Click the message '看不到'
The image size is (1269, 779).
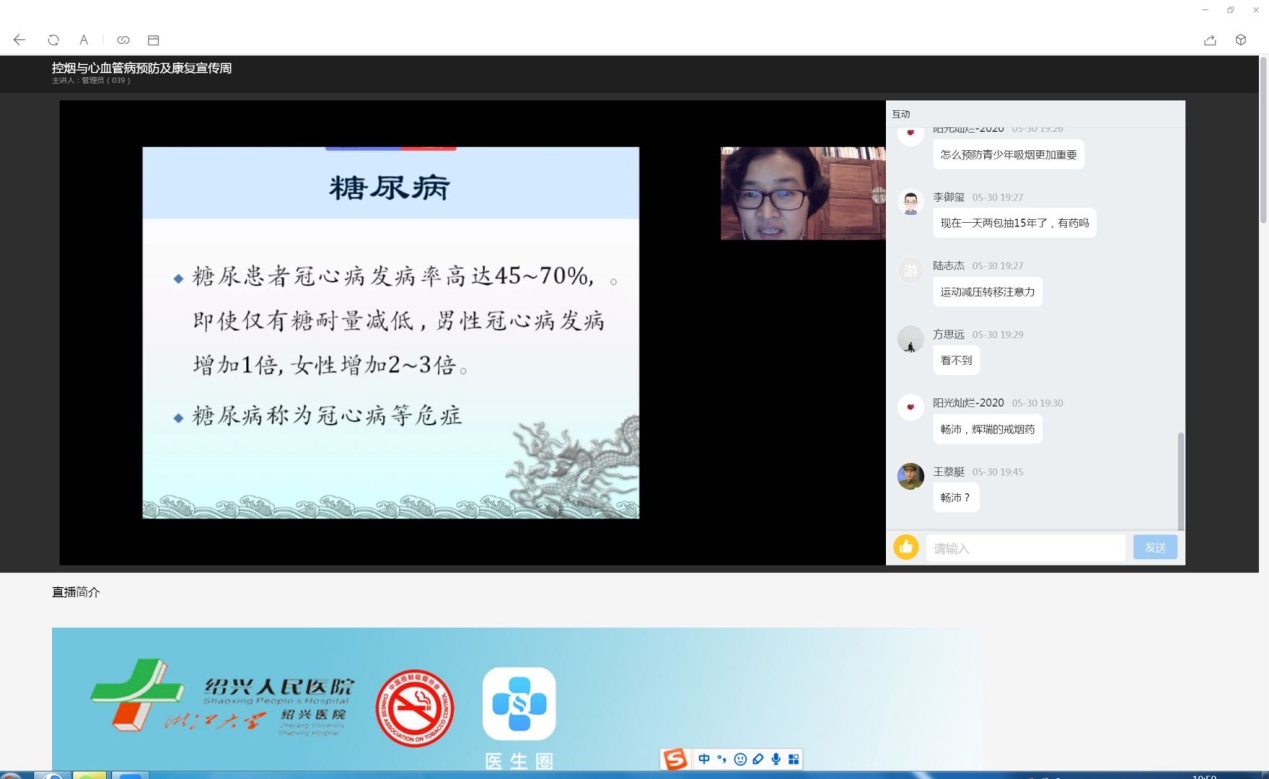point(956,360)
